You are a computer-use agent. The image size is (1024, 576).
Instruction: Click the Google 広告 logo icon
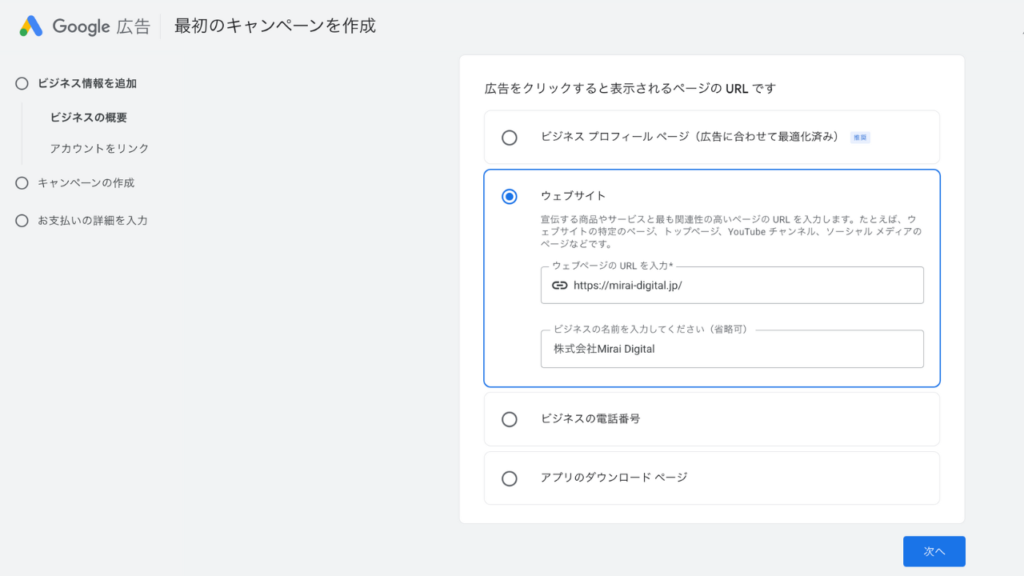(31, 26)
